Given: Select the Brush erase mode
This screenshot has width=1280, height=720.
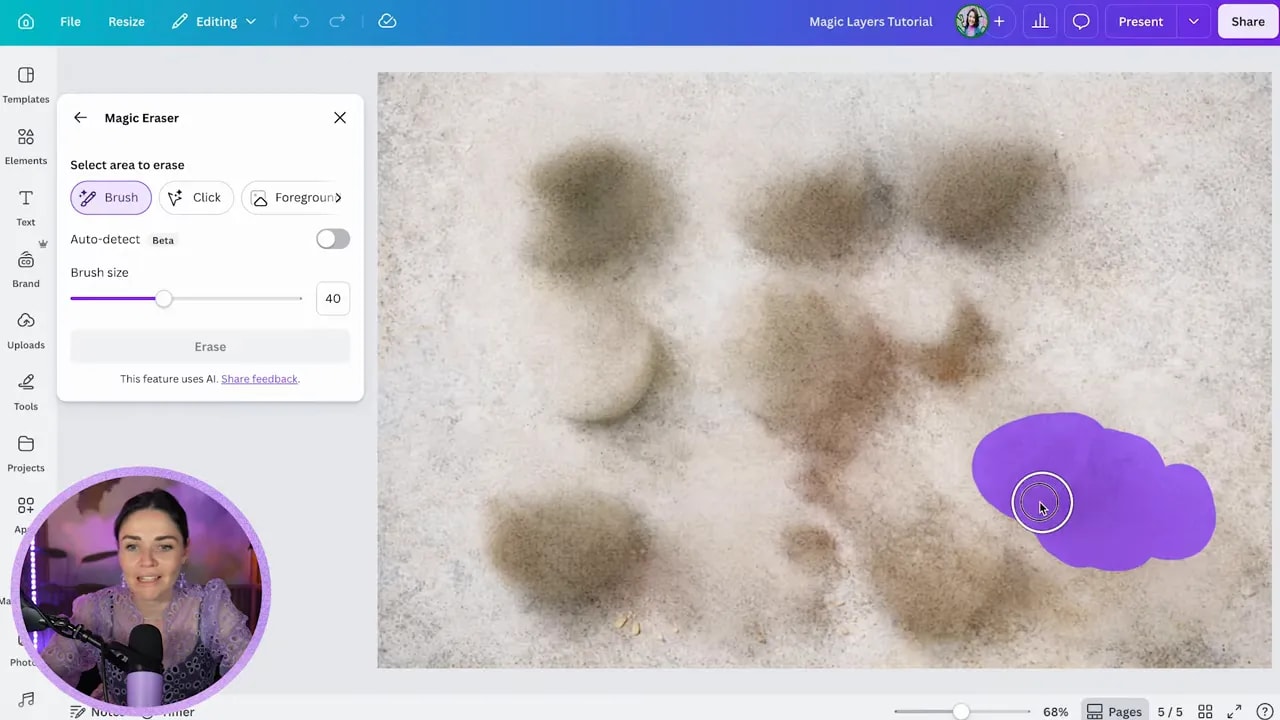Looking at the screenshot, I should 111,198.
